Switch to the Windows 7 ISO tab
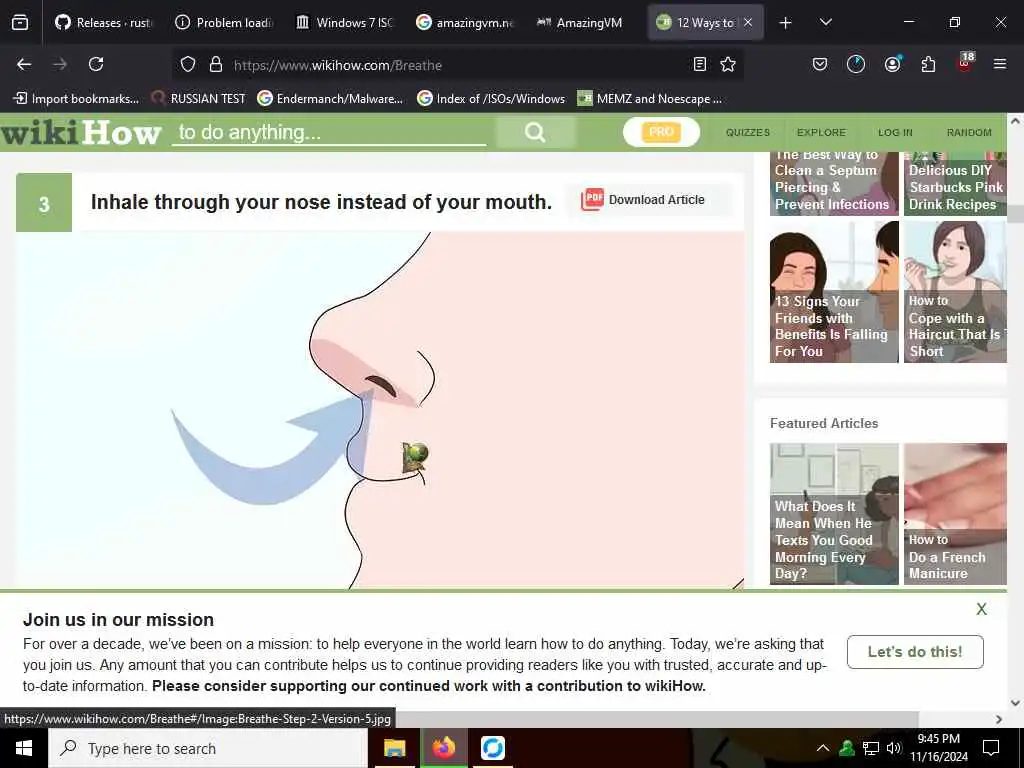The width and height of the screenshot is (1024, 768). [345, 23]
